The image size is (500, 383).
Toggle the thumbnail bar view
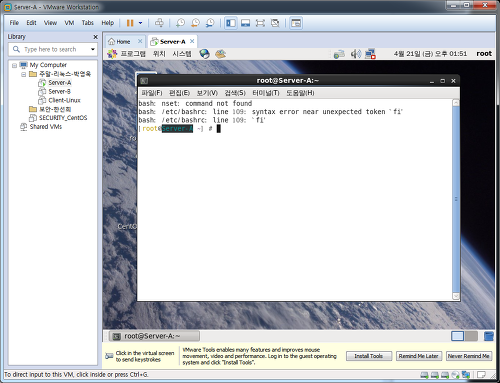pyautogui.click(x=246, y=23)
